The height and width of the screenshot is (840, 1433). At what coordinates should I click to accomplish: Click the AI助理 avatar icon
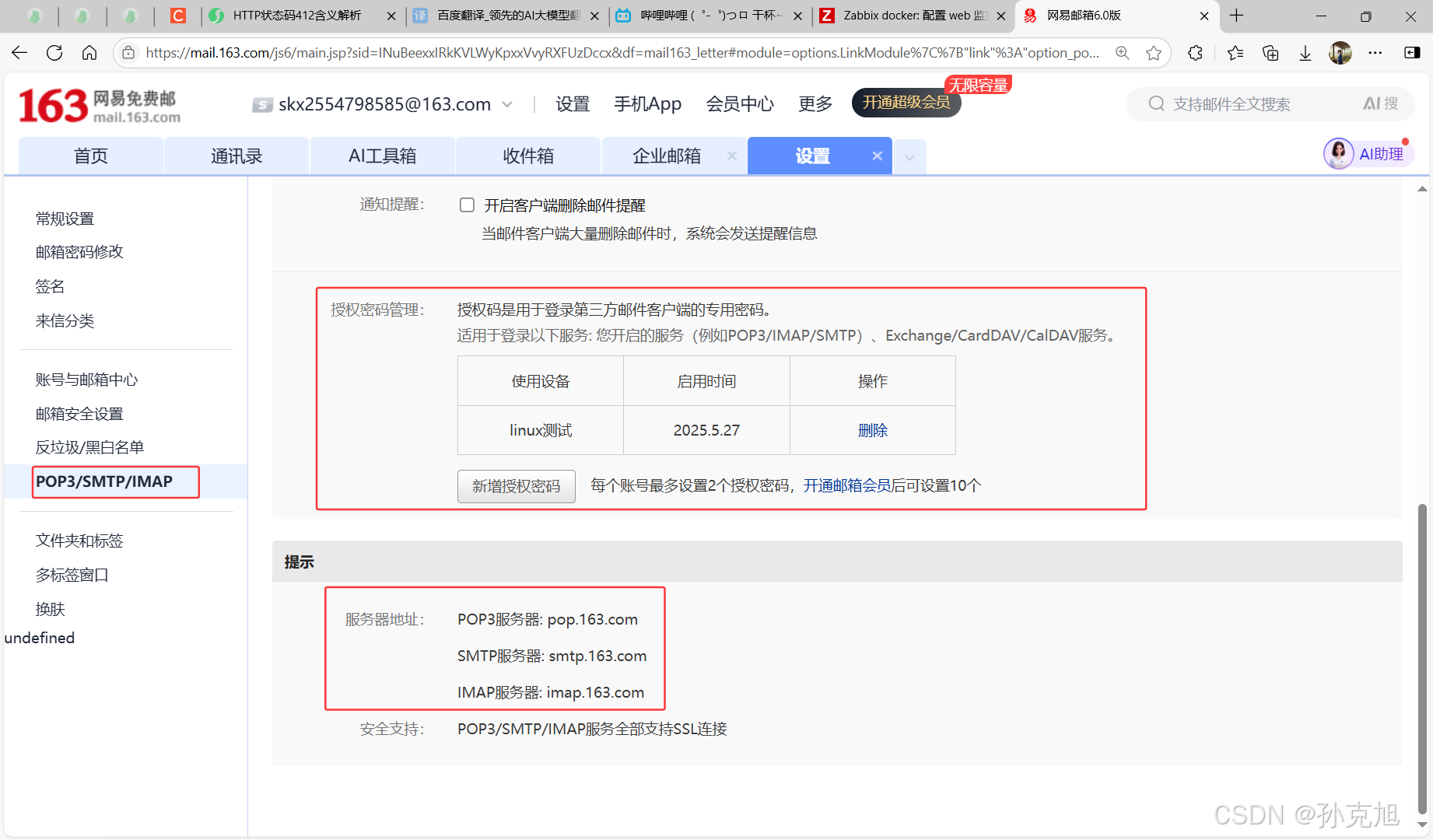coord(1339,154)
